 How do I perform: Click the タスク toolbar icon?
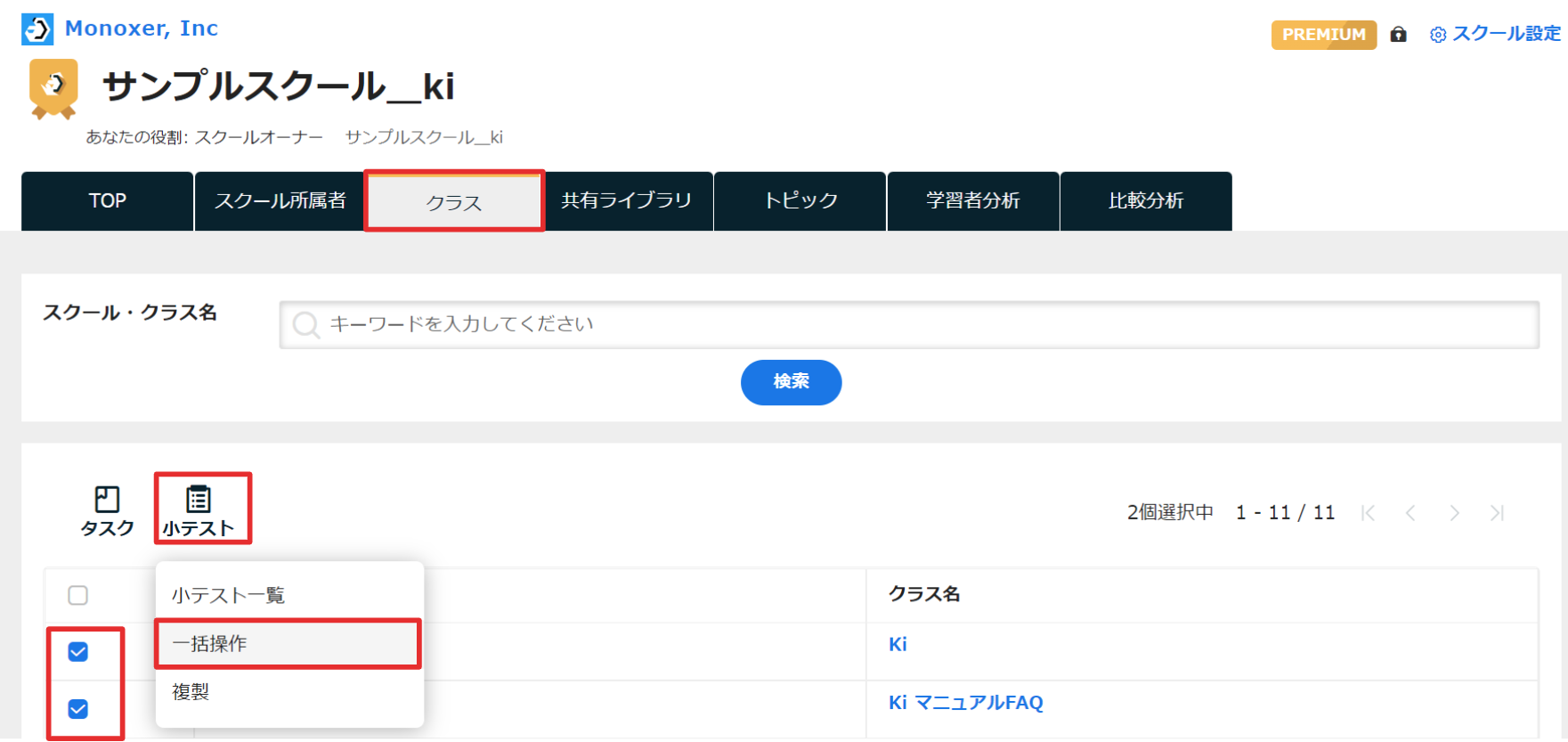pos(107,511)
